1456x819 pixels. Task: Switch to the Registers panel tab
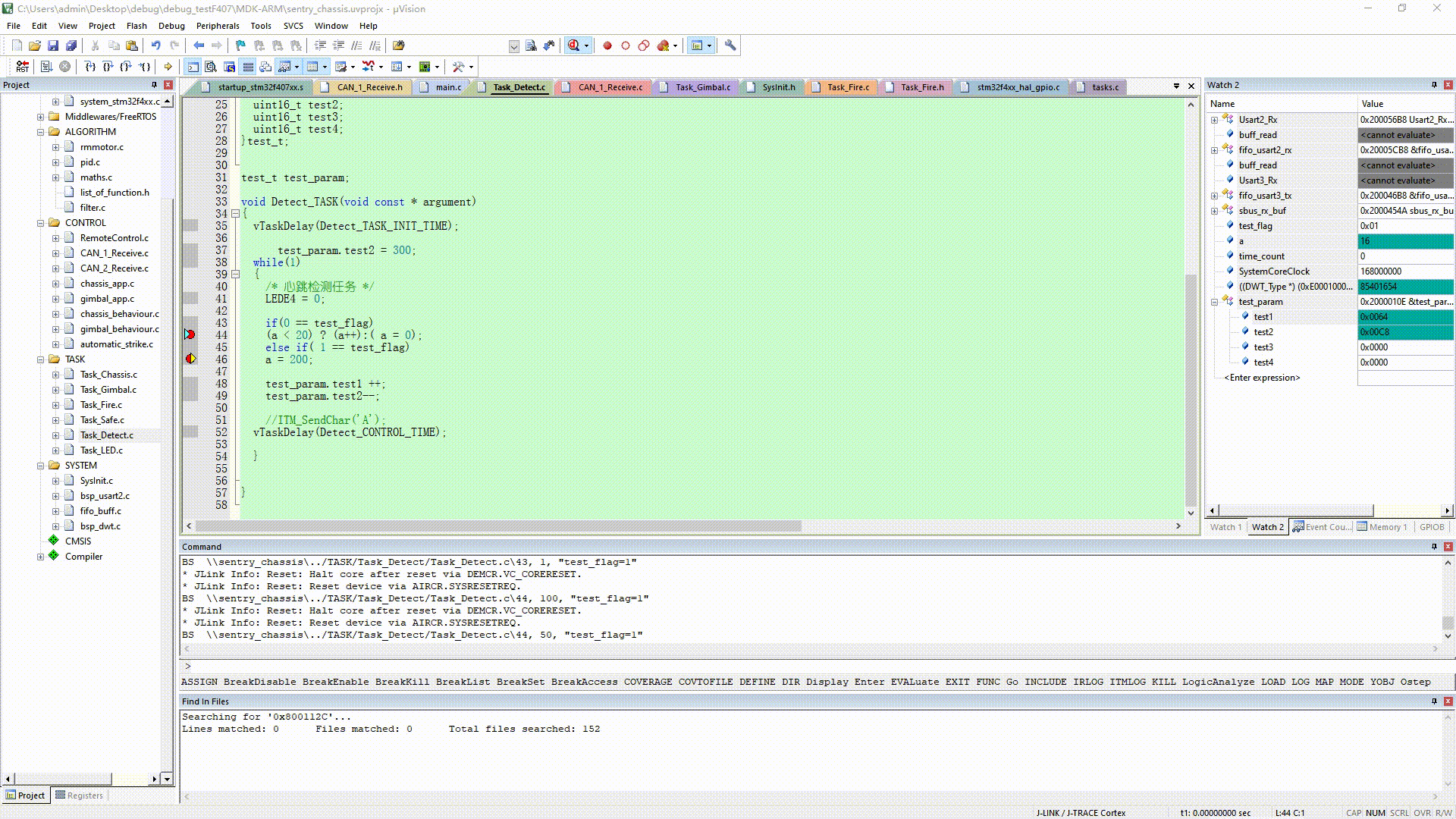click(79, 795)
